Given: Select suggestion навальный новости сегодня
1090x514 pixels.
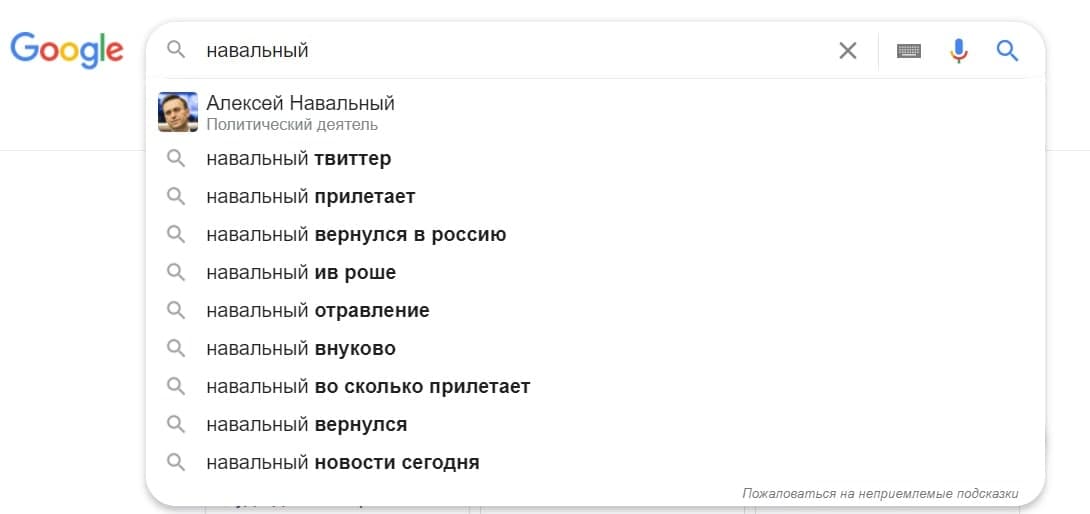Looking at the screenshot, I should tap(595, 462).
